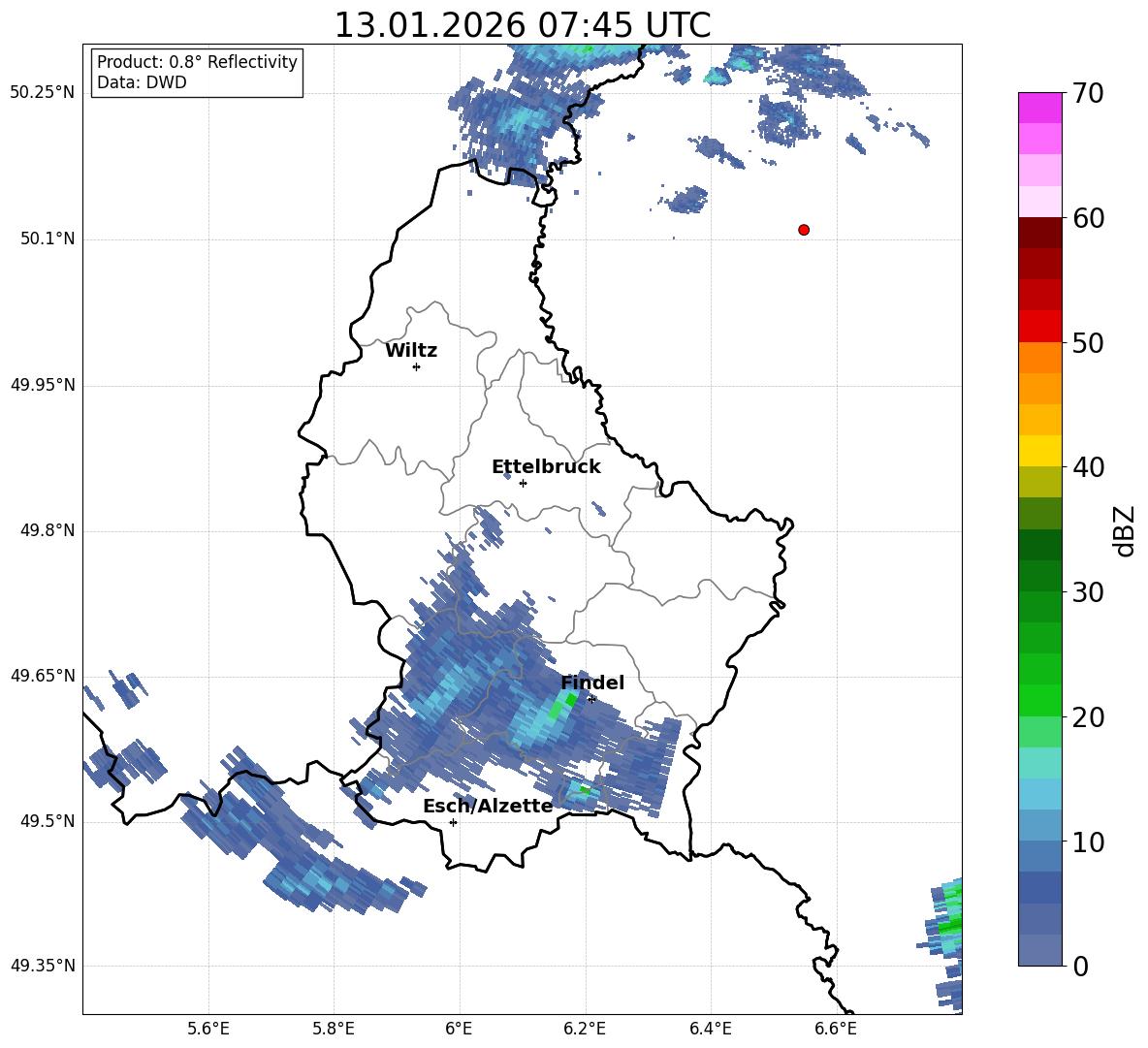Click the yellow colorbar segment near 40
The width and height of the screenshot is (1148, 1048).
click(x=1039, y=451)
